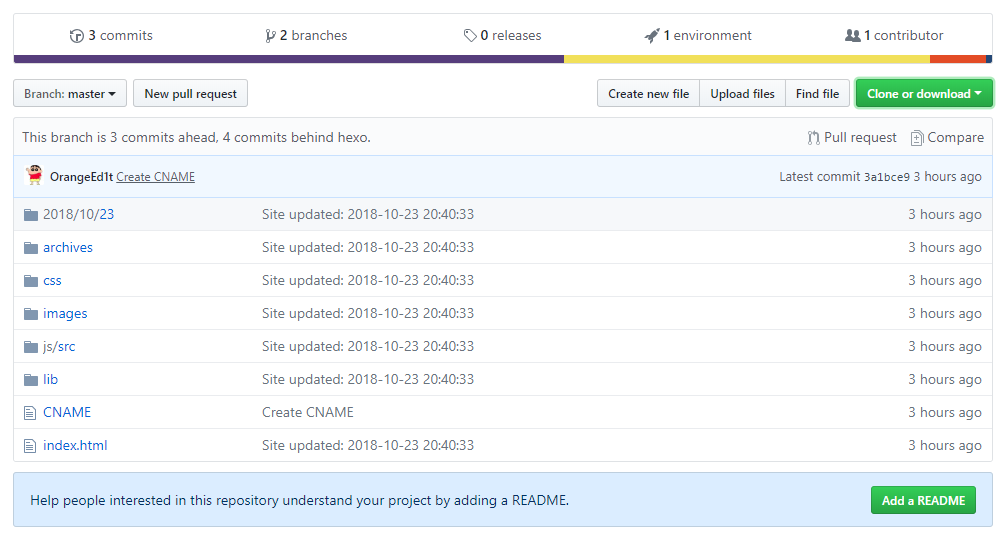
Task: Open the index.html file link
Action: pos(75,445)
